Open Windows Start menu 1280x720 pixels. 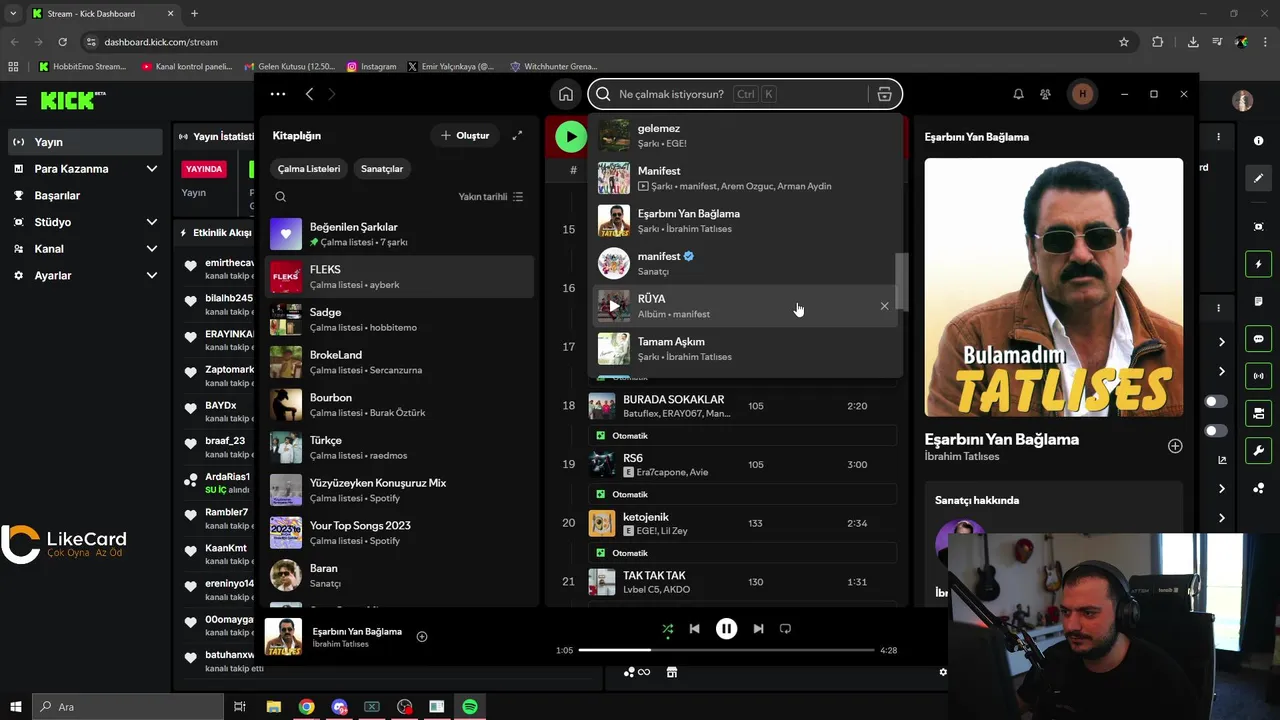pos(16,707)
